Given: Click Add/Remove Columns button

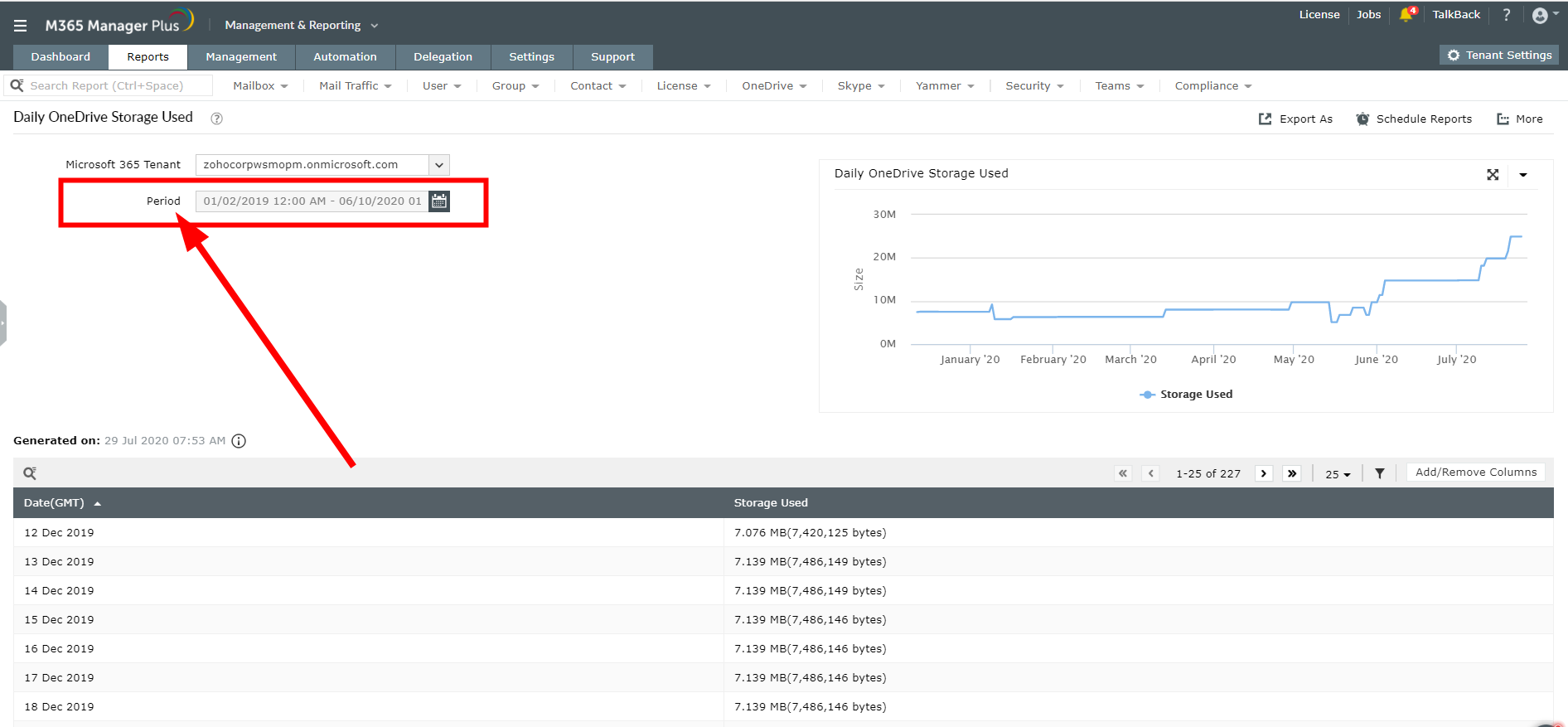Looking at the screenshot, I should (x=1476, y=472).
